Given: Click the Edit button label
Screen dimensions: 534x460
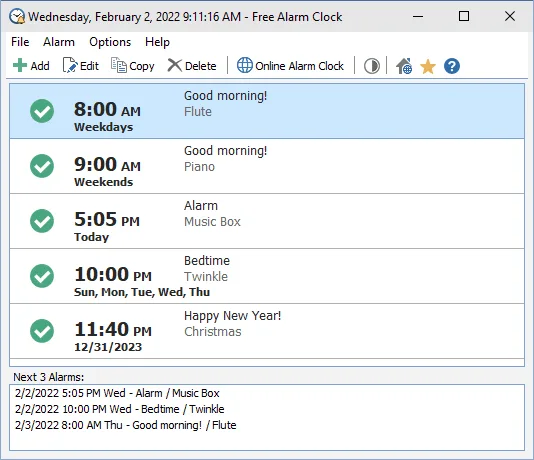Looking at the screenshot, I should [x=89, y=66].
